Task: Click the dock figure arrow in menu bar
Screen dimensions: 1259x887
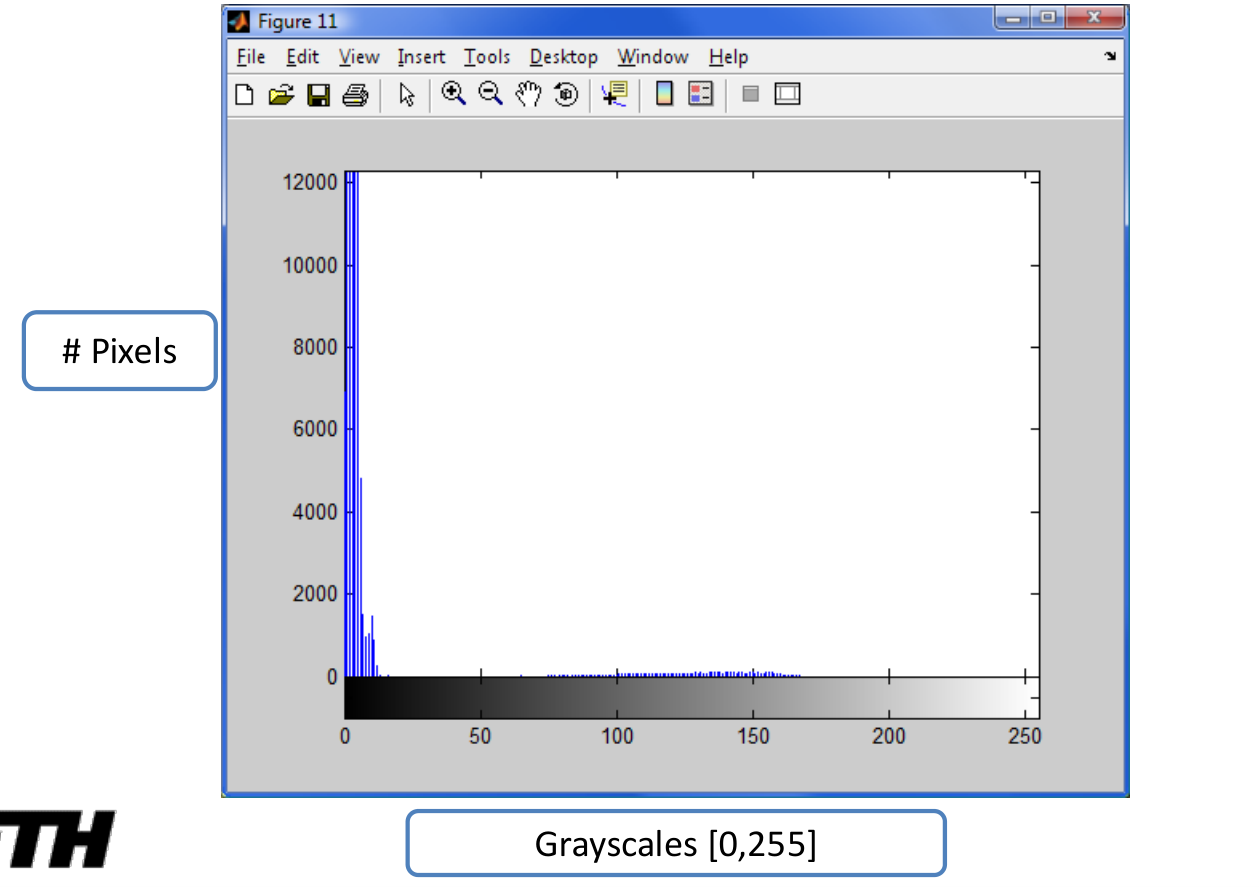Action: (x=1109, y=57)
